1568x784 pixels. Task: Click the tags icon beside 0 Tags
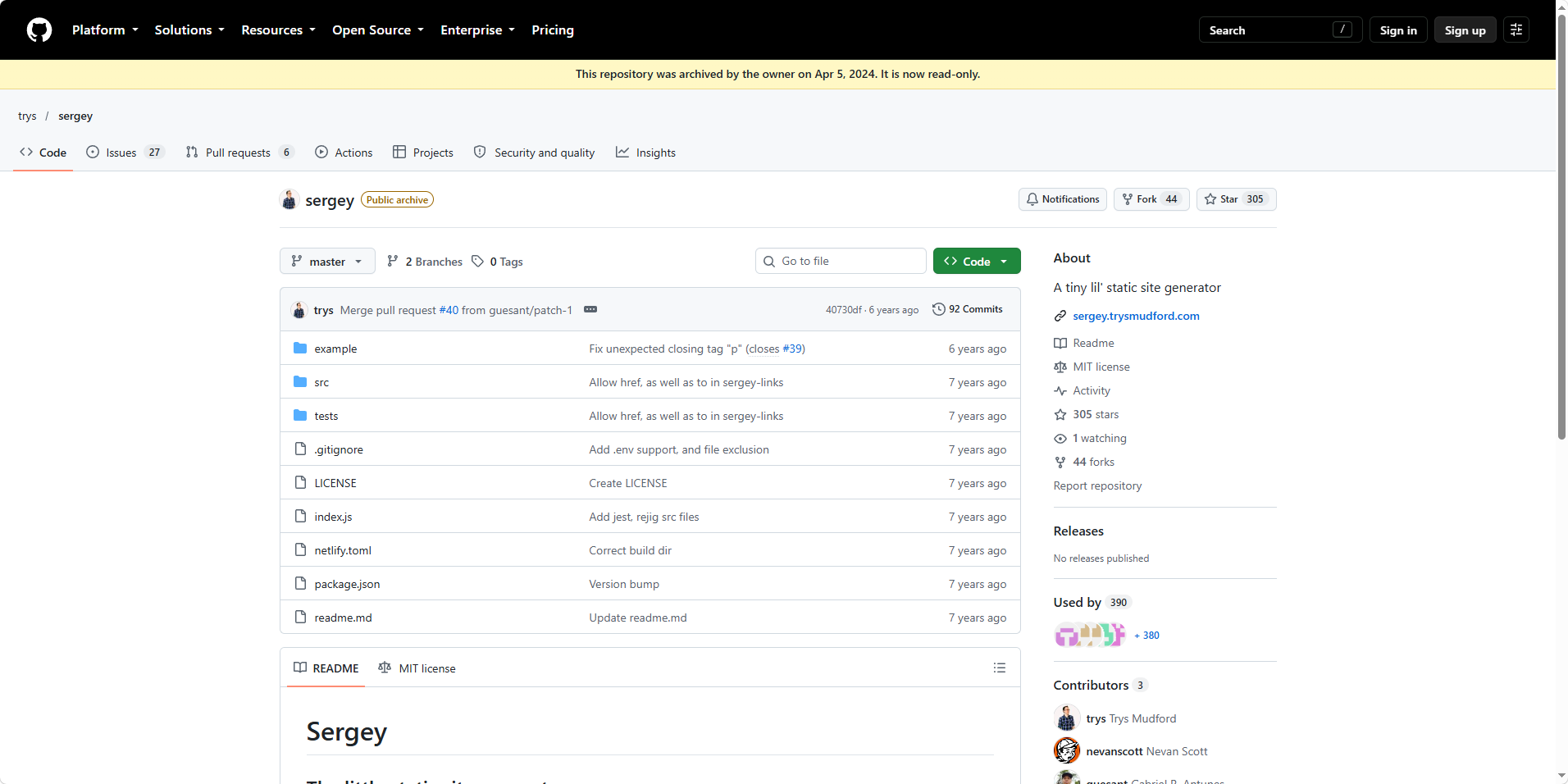pyautogui.click(x=477, y=261)
